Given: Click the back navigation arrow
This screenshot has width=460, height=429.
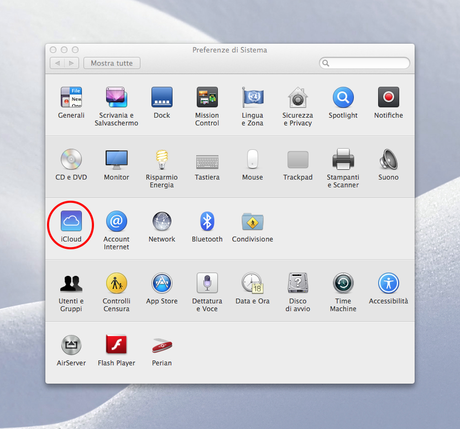Looking at the screenshot, I should [57, 63].
